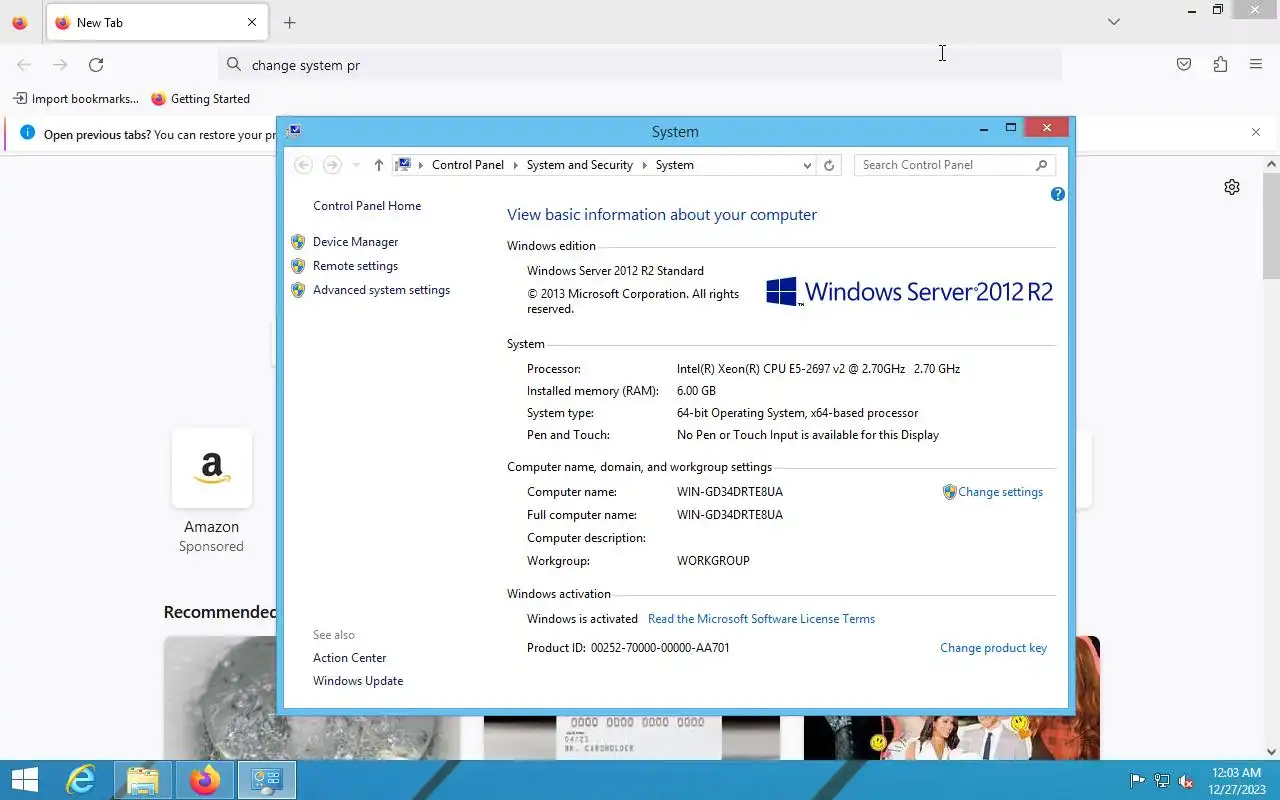Open the Windows Start button

[24, 780]
